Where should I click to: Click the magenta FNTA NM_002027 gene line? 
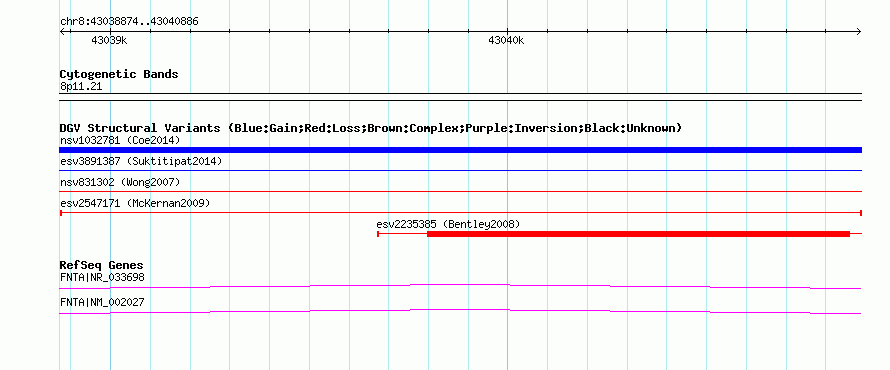(460, 311)
